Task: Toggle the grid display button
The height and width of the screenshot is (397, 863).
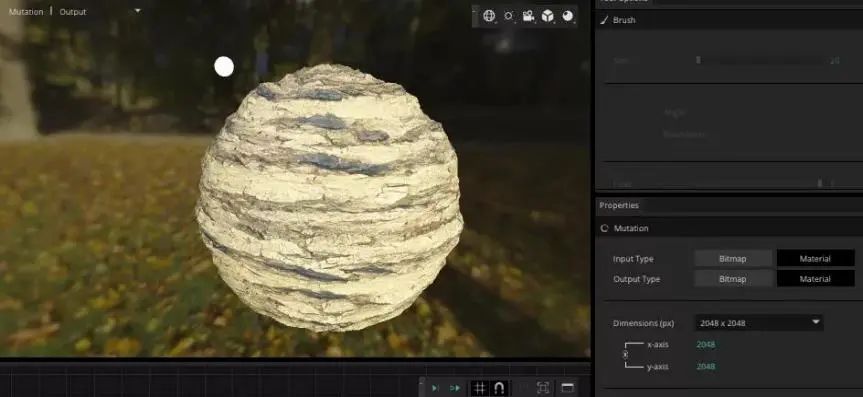Action: point(480,388)
